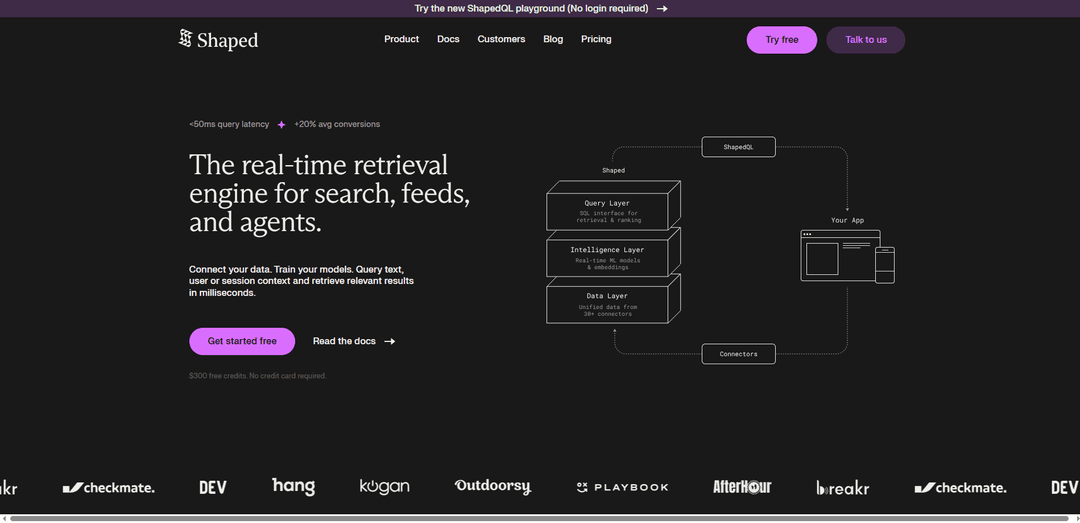Click the kogan brand logo

pos(384,487)
